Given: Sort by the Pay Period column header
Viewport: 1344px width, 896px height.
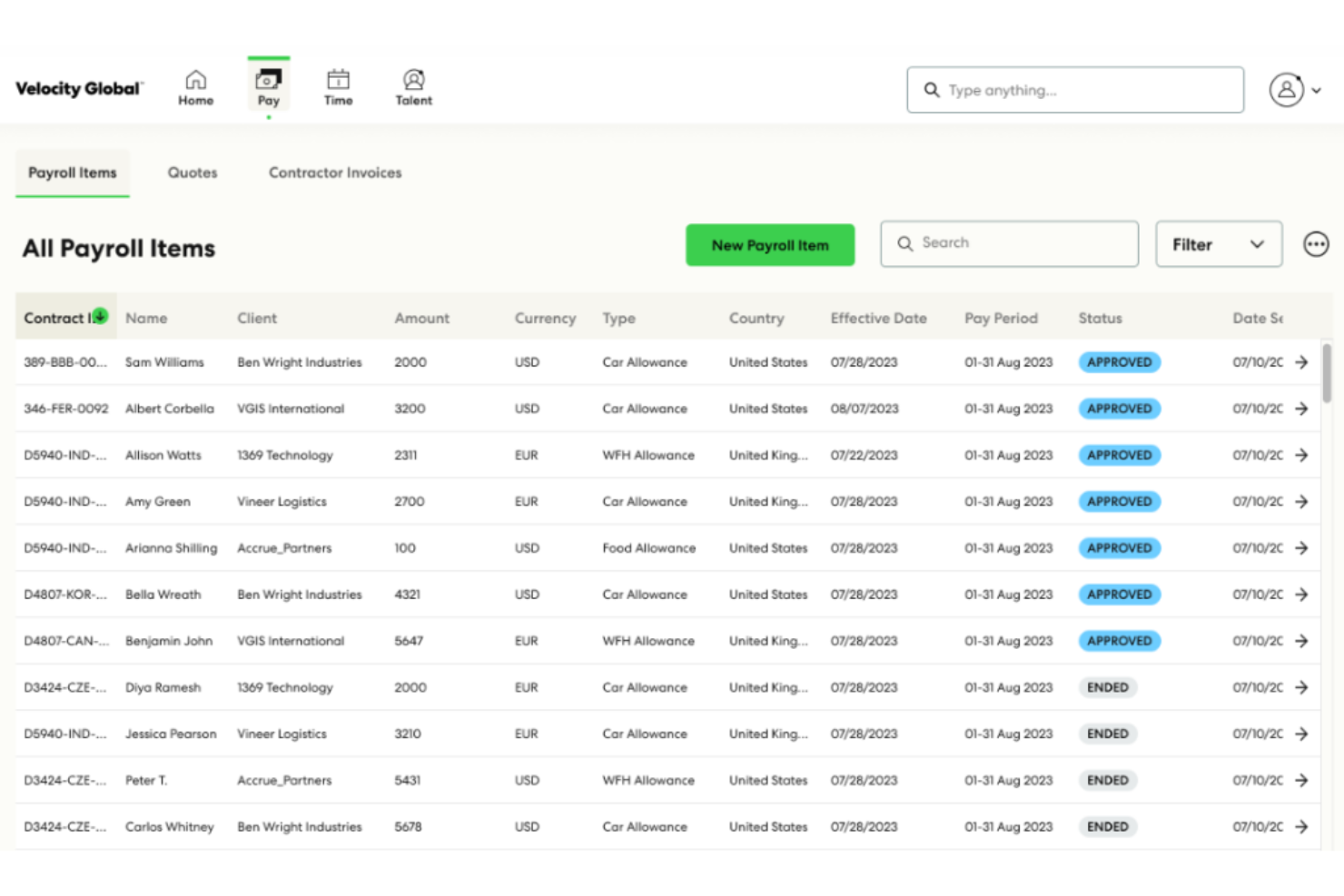Looking at the screenshot, I should 1001,318.
